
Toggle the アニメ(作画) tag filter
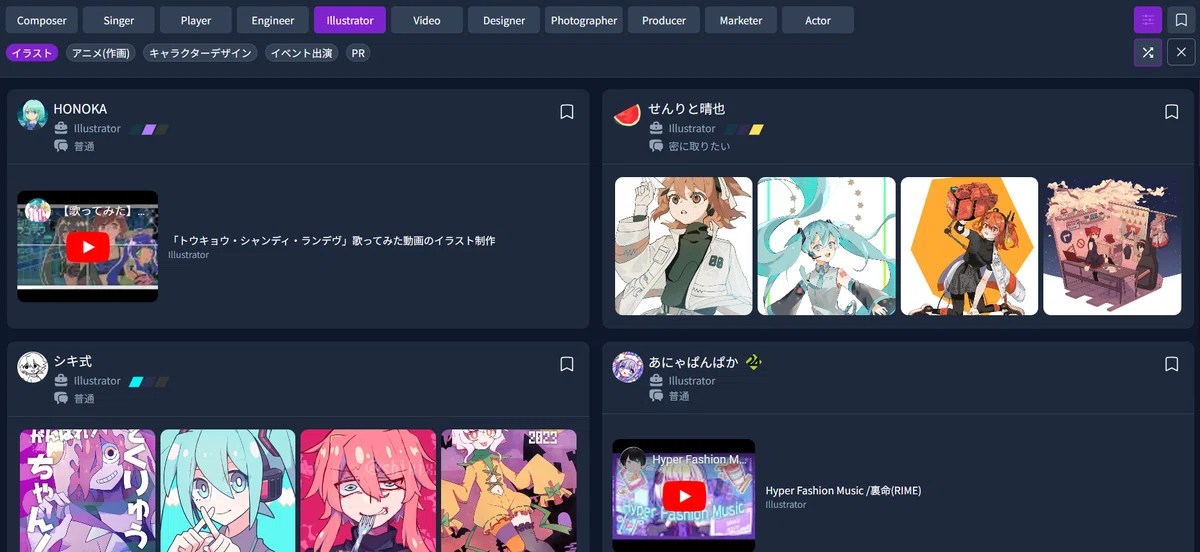[100, 53]
